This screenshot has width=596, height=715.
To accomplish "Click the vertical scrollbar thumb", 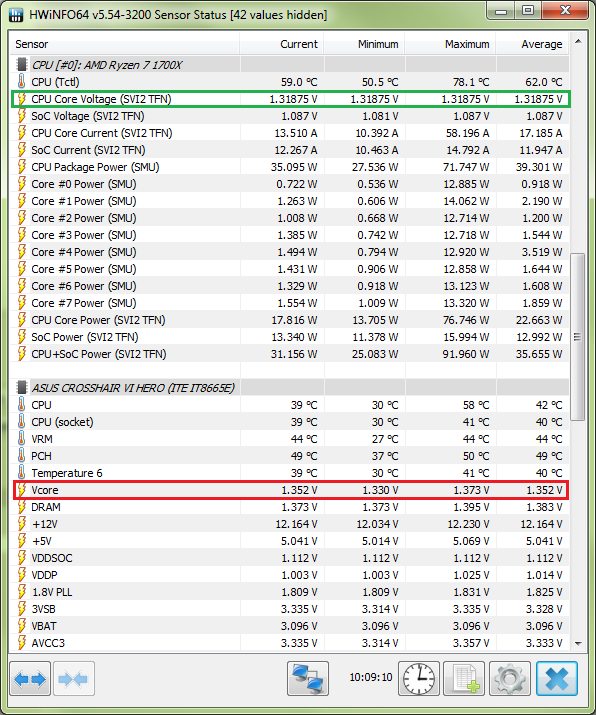I will tap(578, 337).
